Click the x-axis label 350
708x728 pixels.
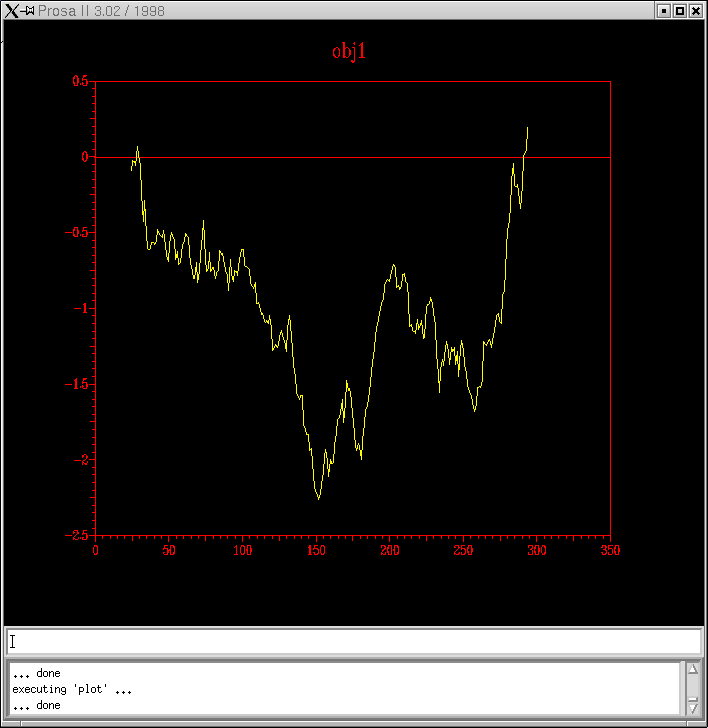[609, 550]
